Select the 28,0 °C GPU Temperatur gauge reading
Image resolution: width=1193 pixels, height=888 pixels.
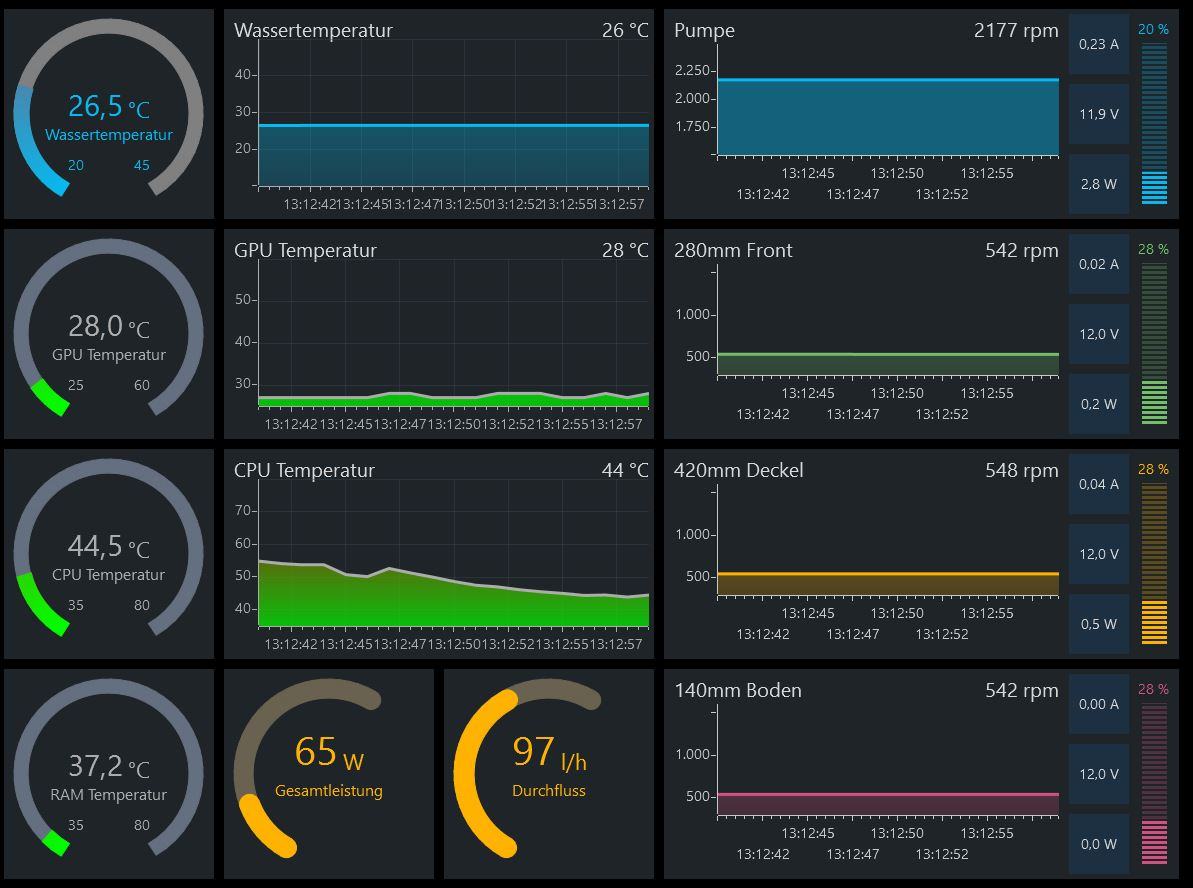[x=109, y=326]
